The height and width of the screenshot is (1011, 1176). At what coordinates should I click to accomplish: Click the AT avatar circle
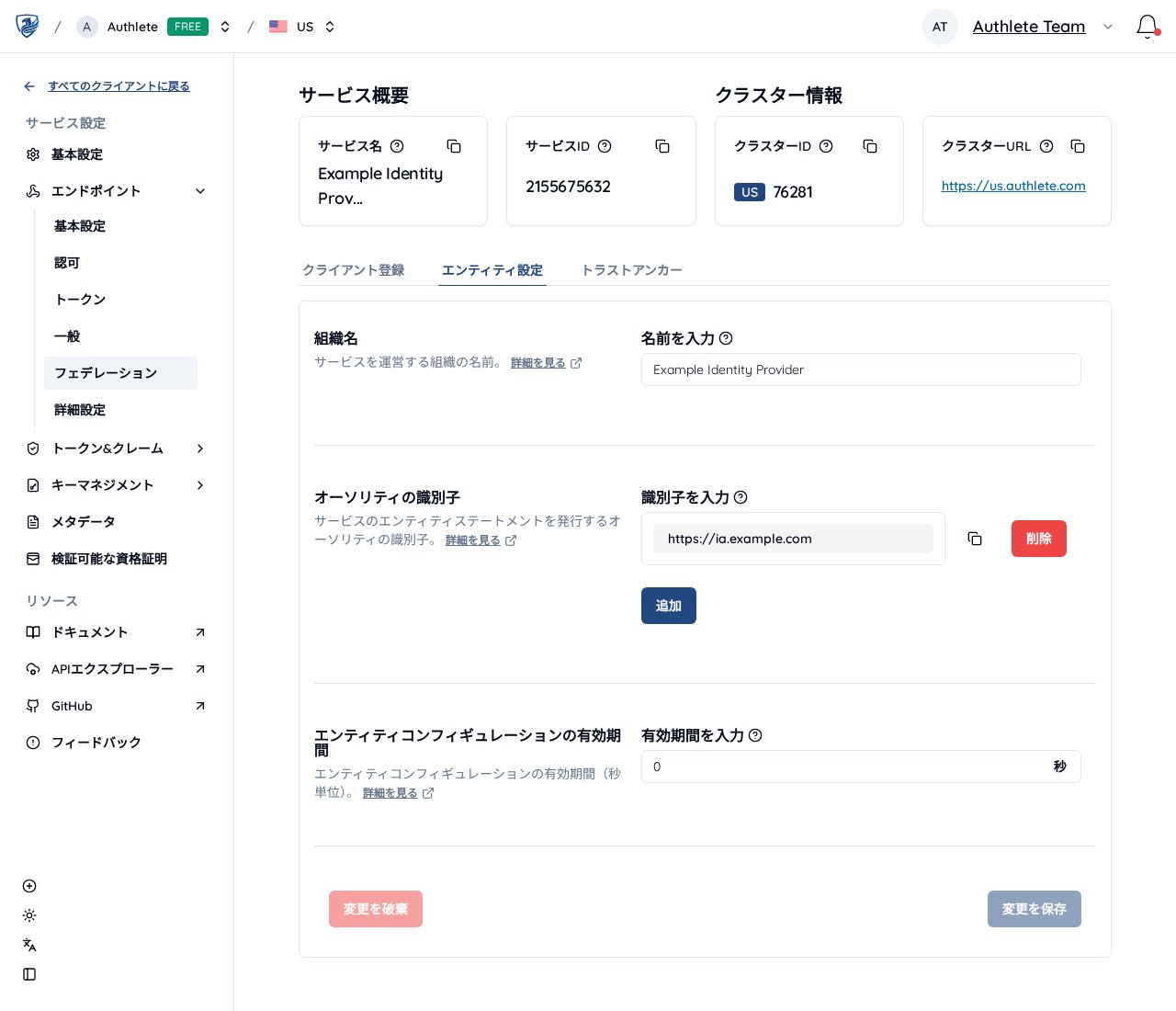[x=940, y=27]
